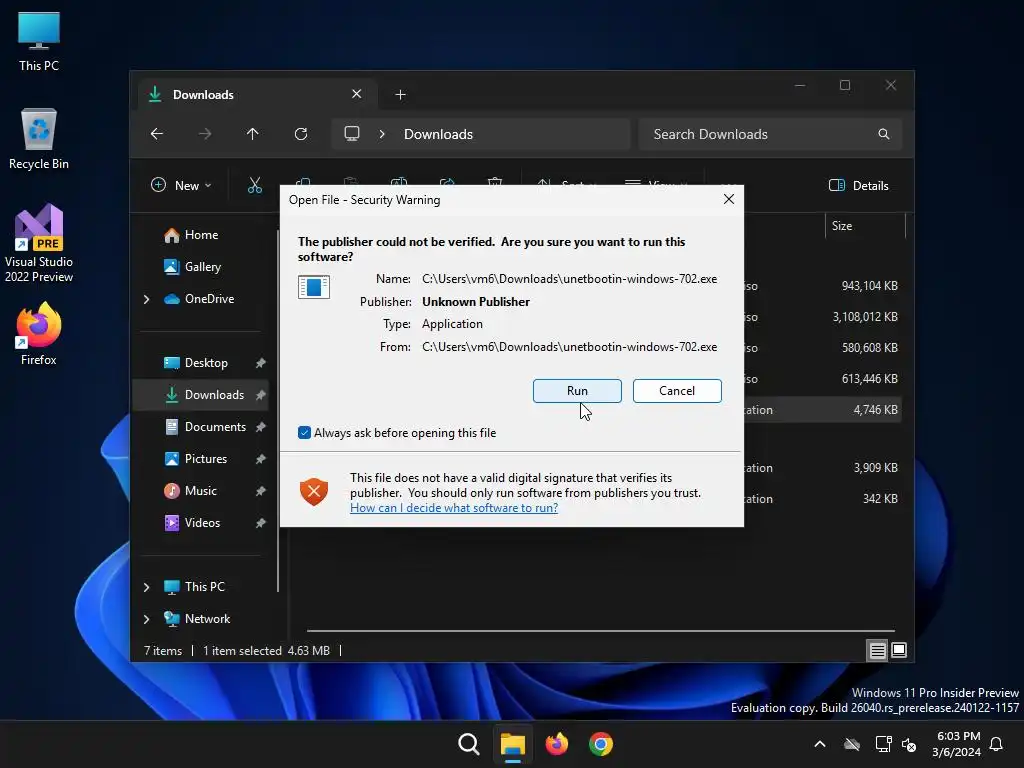Viewport: 1024px width, 768px height.
Task: Go back in File Explorer
Action: (157, 134)
